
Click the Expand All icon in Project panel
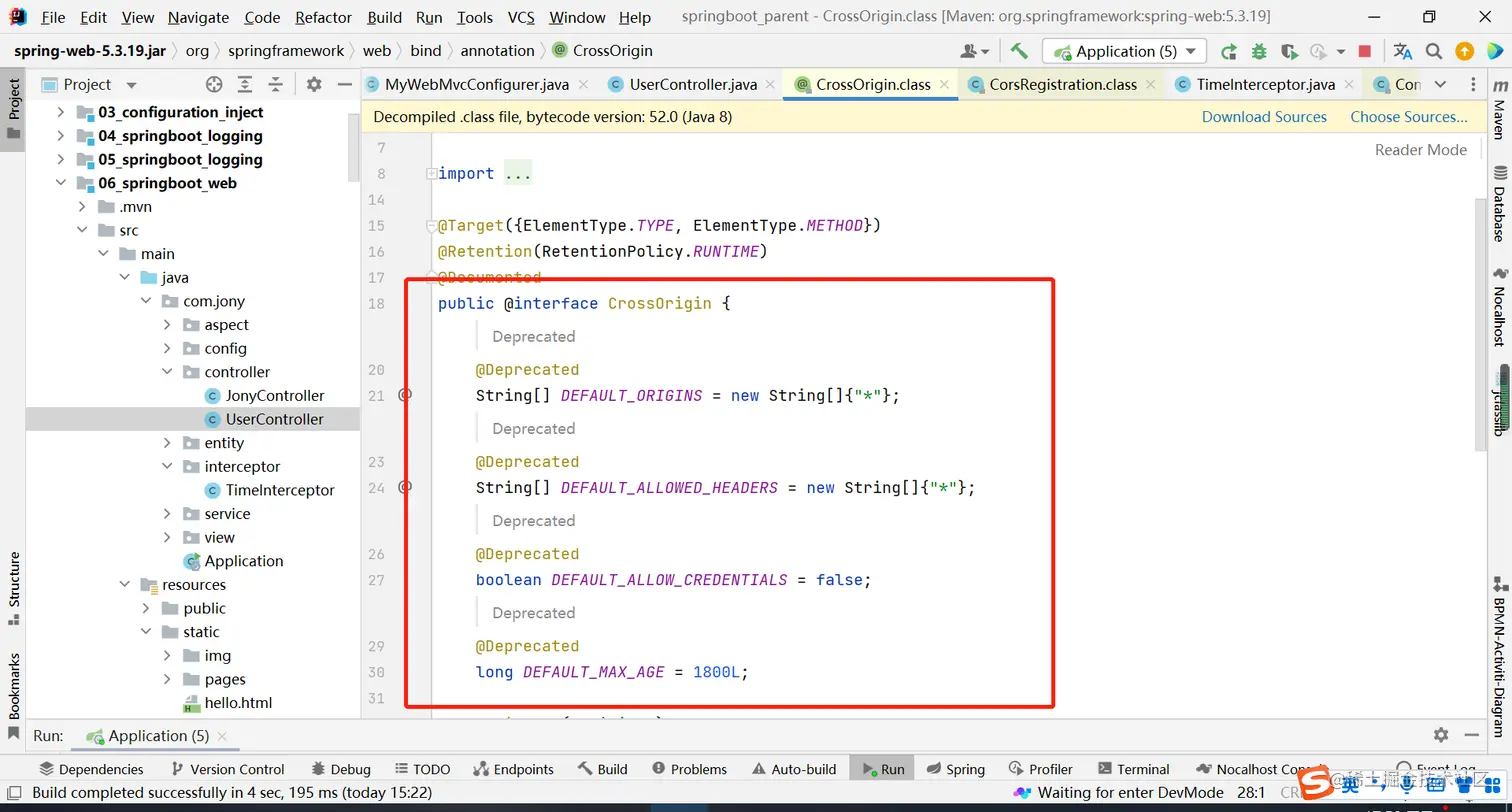click(244, 85)
